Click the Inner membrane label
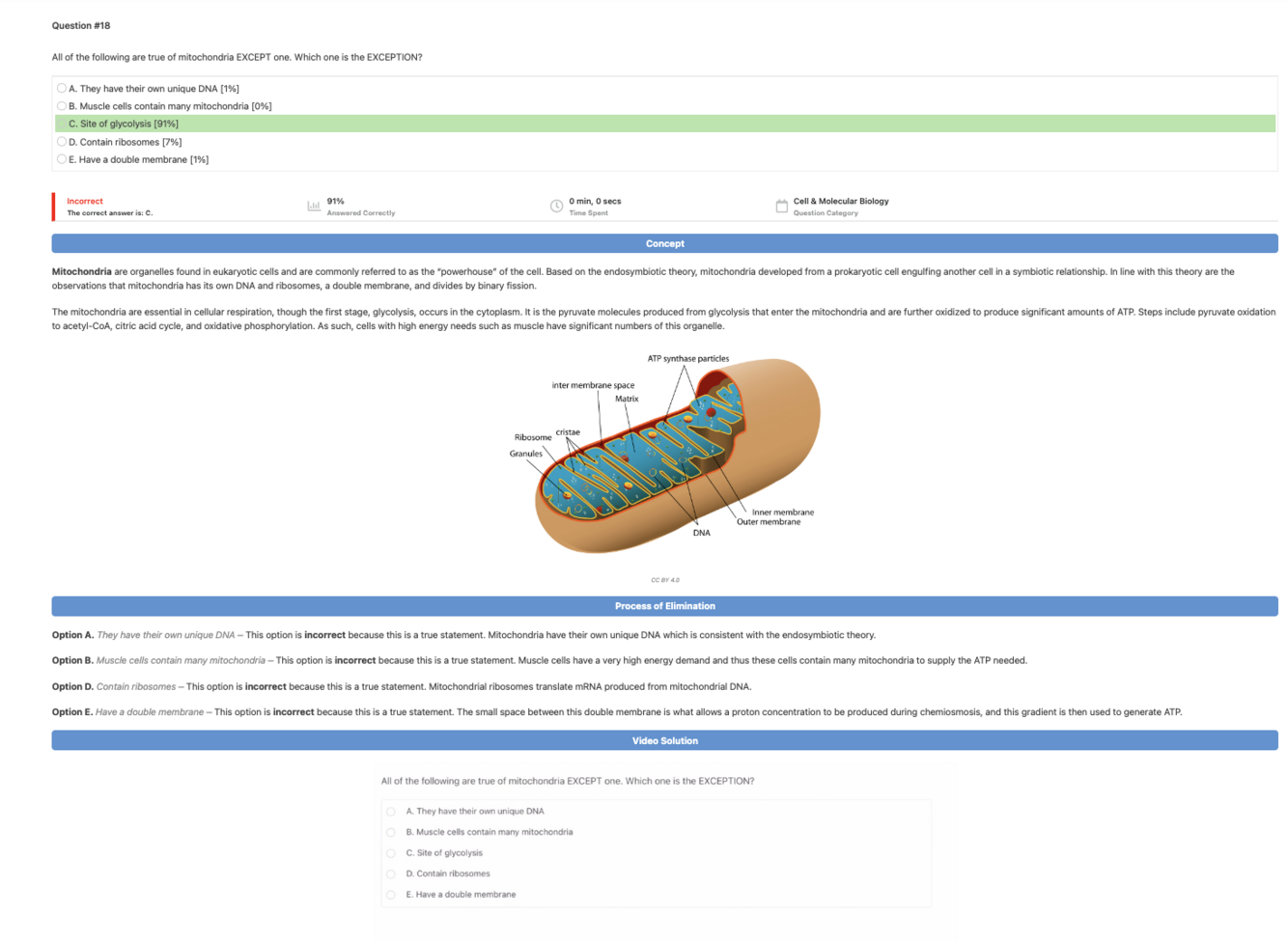This screenshot has width=1288, height=942. (783, 513)
